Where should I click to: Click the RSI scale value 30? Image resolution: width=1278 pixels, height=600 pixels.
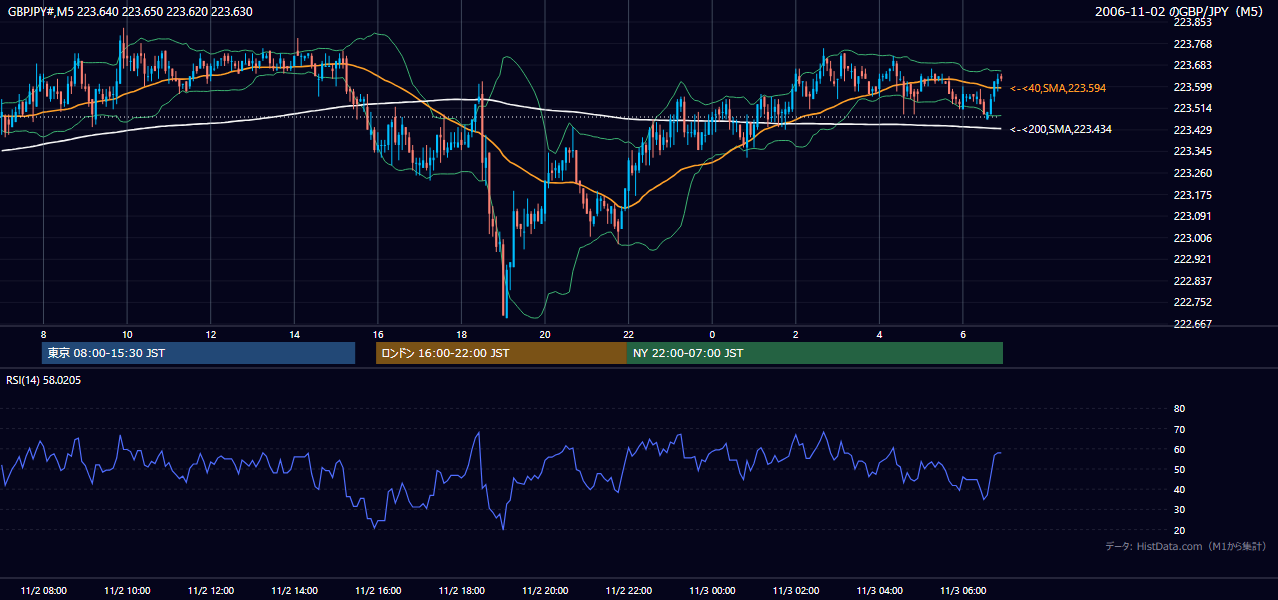coord(1179,509)
